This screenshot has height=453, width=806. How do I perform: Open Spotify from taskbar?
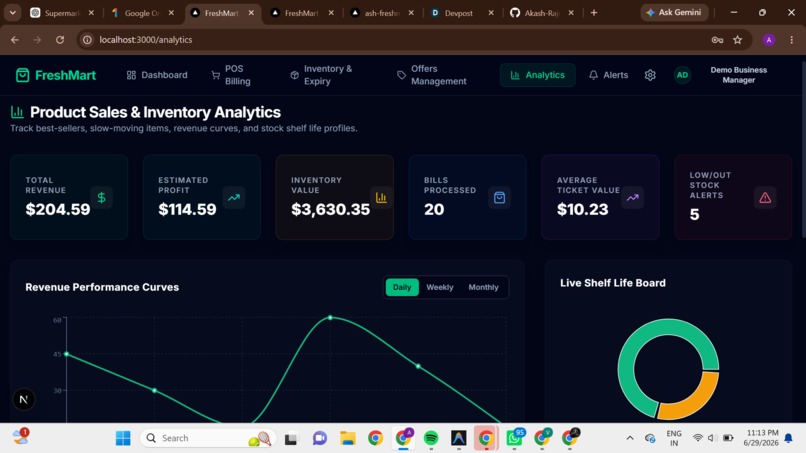[431, 438]
